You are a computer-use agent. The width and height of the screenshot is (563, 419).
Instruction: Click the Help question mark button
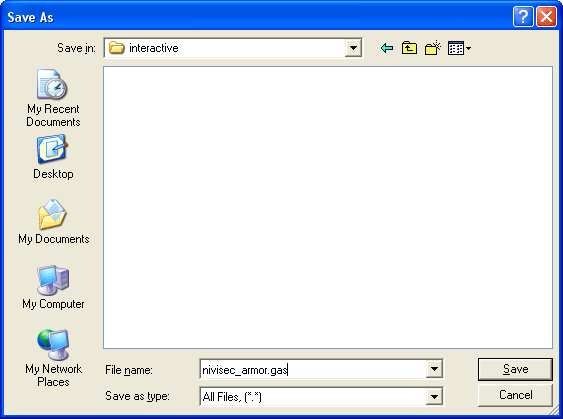coord(523,17)
